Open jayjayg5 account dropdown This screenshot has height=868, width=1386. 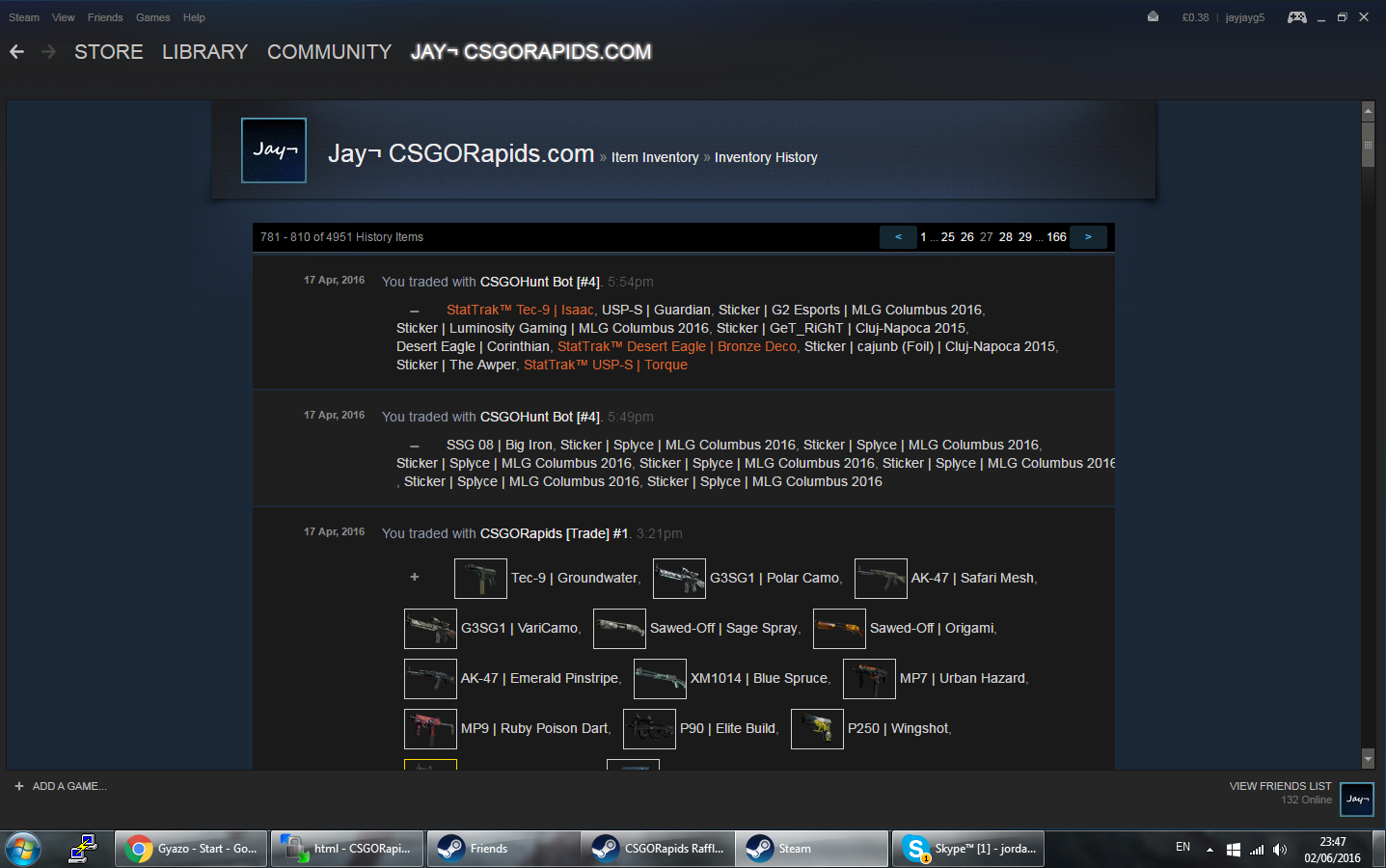(x=1244, y=17)
